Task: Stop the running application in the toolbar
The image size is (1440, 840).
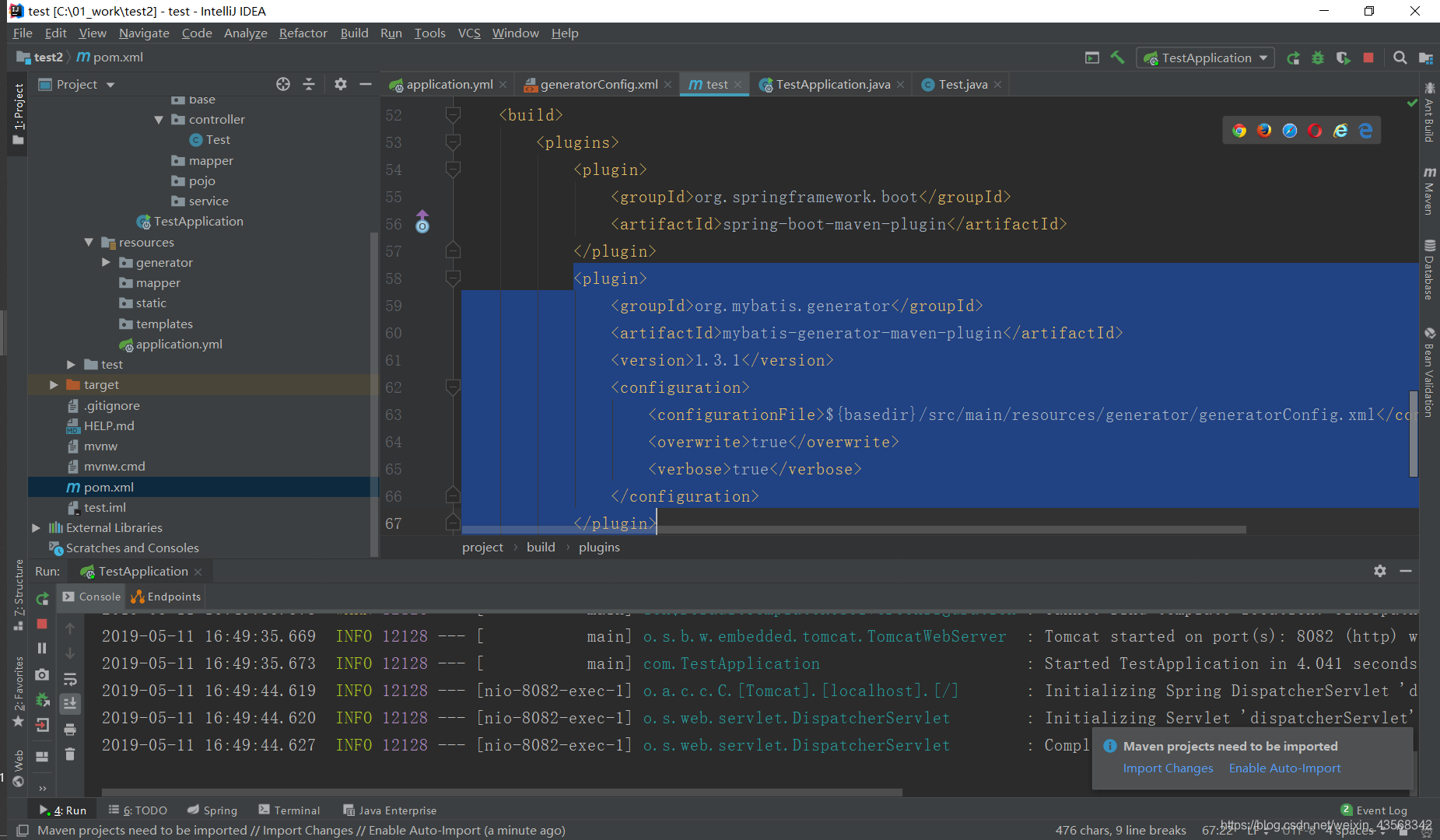Action: click(x=1368, y=58)
